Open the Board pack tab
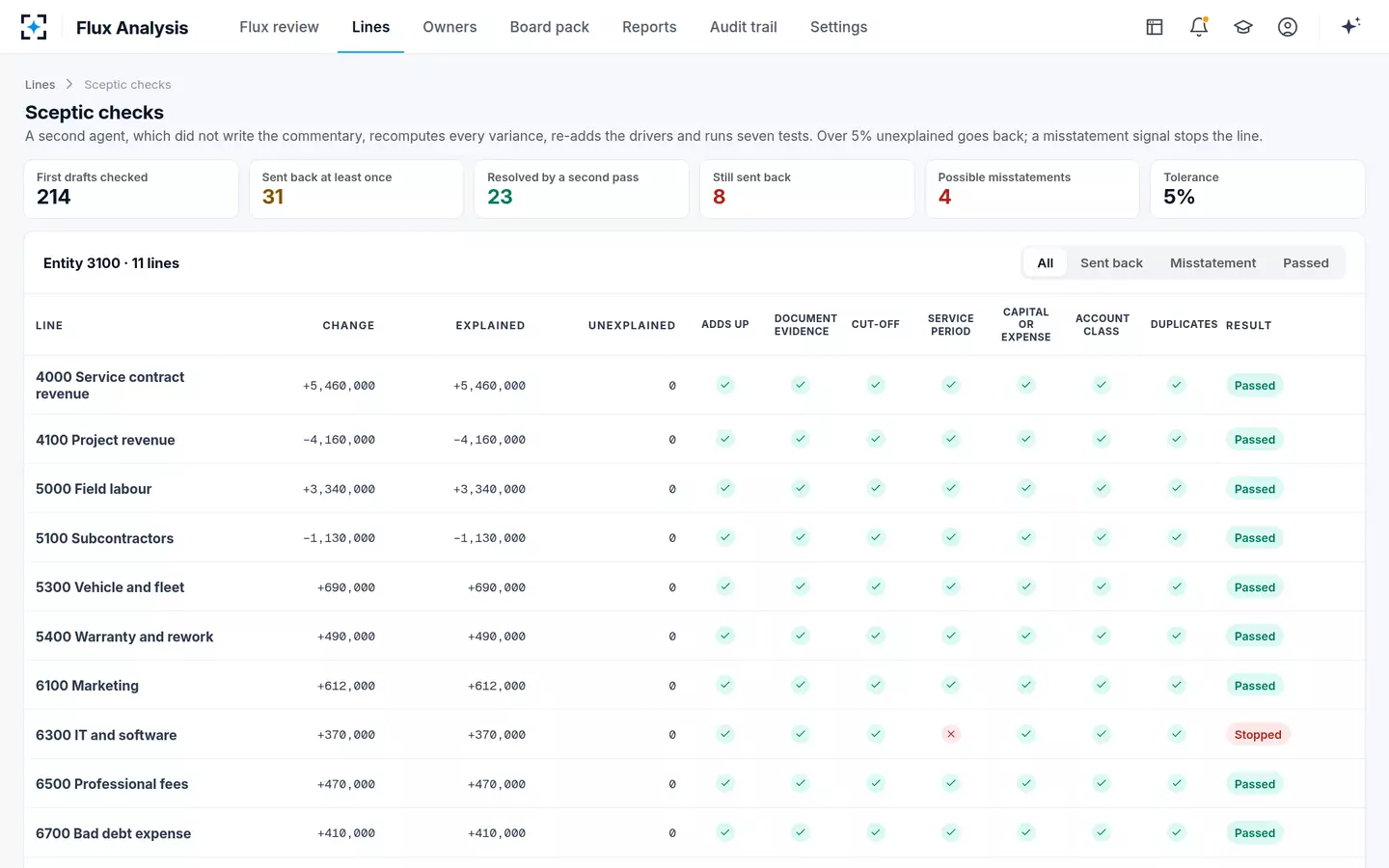The width and height of the screenshot is (1389, 868). tap(549, 27)
